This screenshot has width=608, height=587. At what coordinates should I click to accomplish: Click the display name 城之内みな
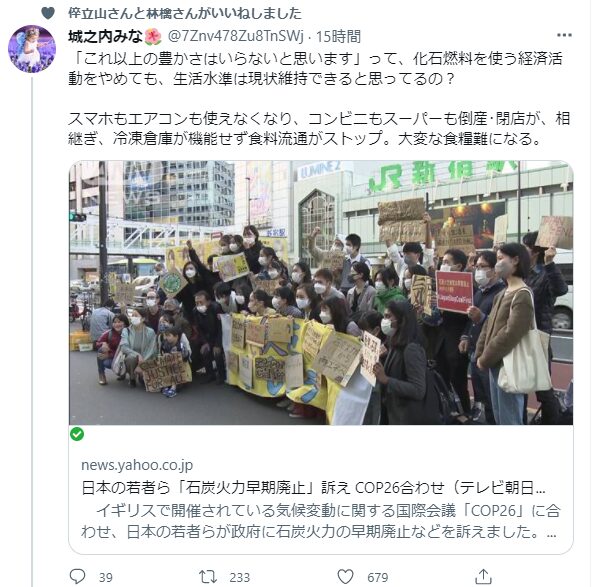[105, 36]
